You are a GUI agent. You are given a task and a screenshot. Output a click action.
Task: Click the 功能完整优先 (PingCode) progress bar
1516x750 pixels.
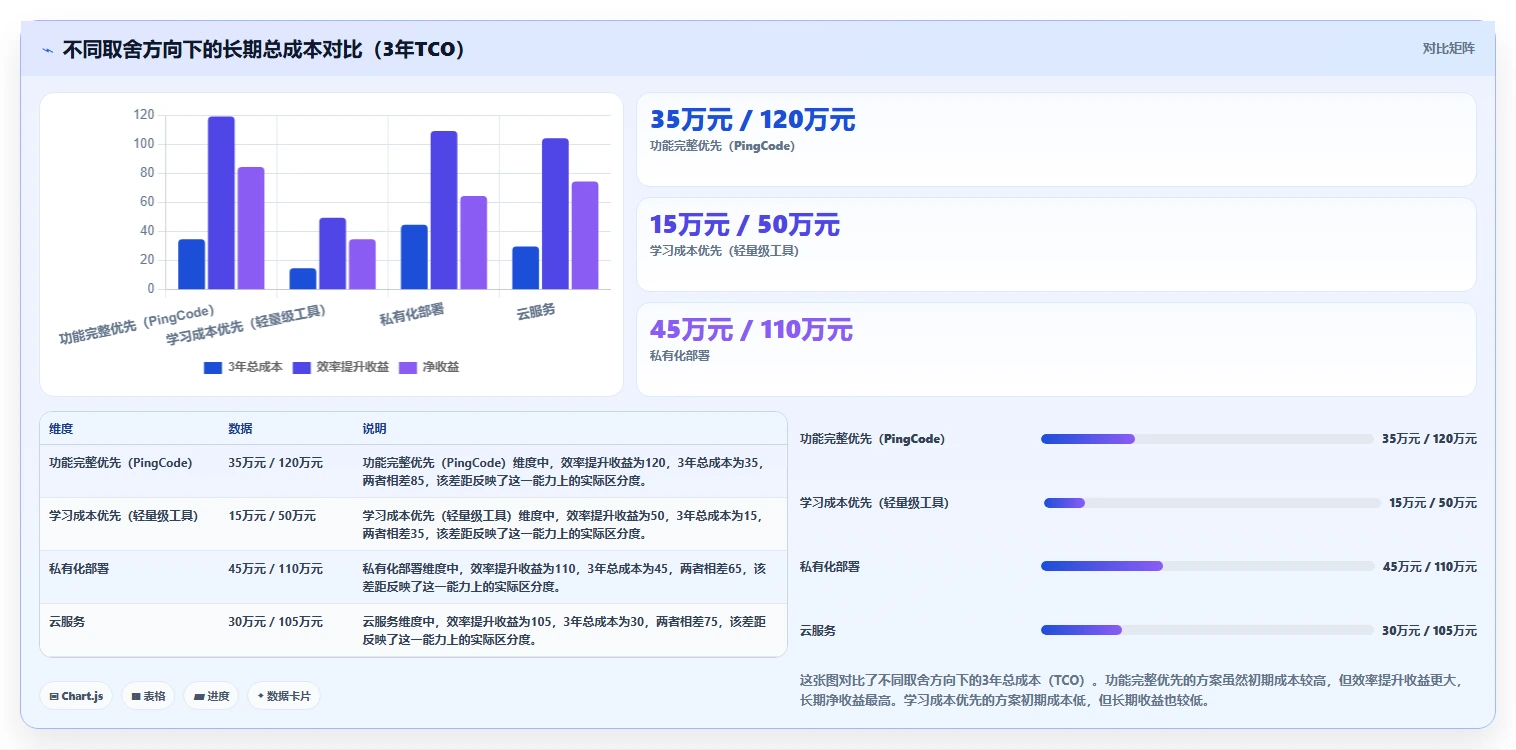point(1207,439)
